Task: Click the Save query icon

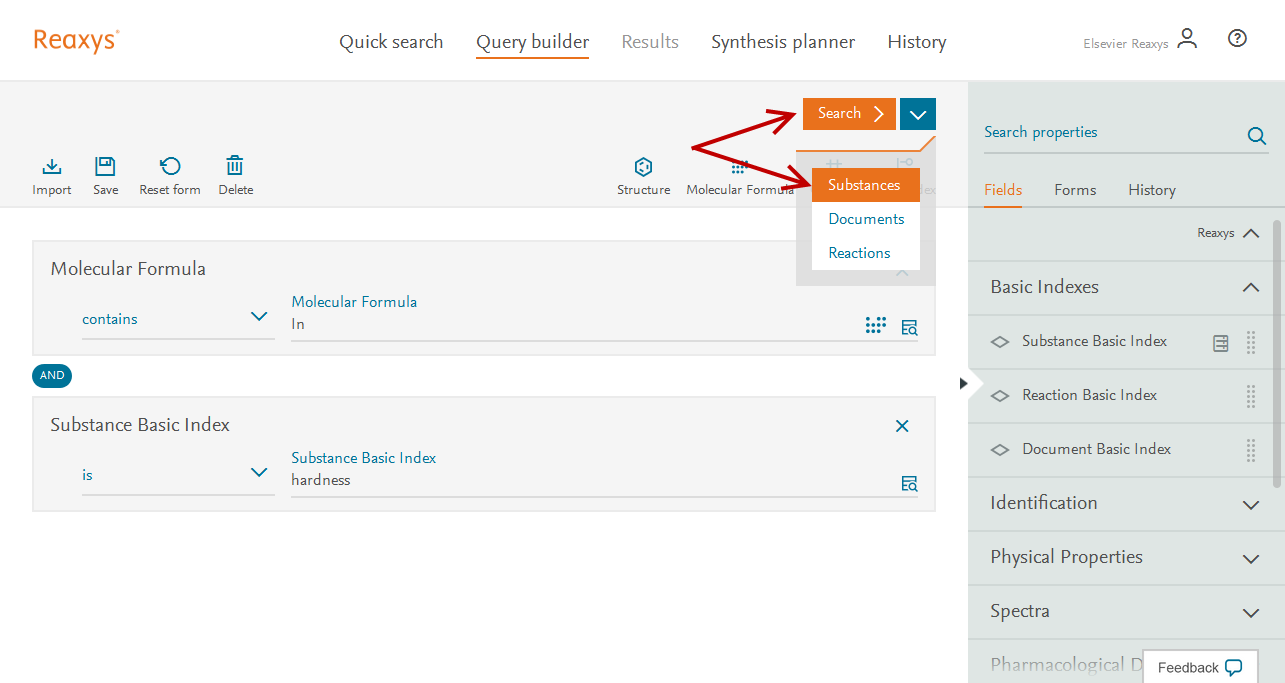Action: (x=105, y=167)
